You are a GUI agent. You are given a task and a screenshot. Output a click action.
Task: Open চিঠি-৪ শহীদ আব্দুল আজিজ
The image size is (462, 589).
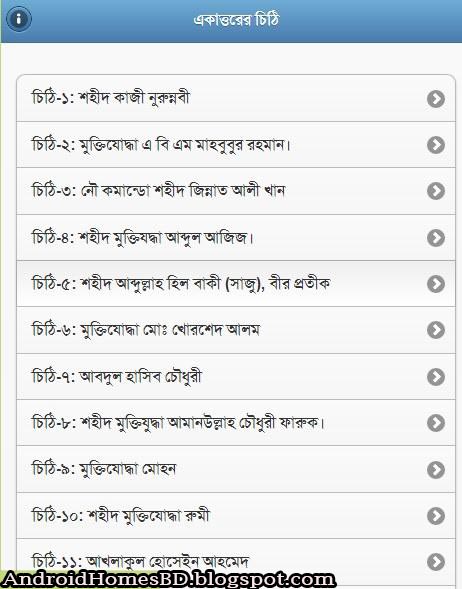point(236,238)
